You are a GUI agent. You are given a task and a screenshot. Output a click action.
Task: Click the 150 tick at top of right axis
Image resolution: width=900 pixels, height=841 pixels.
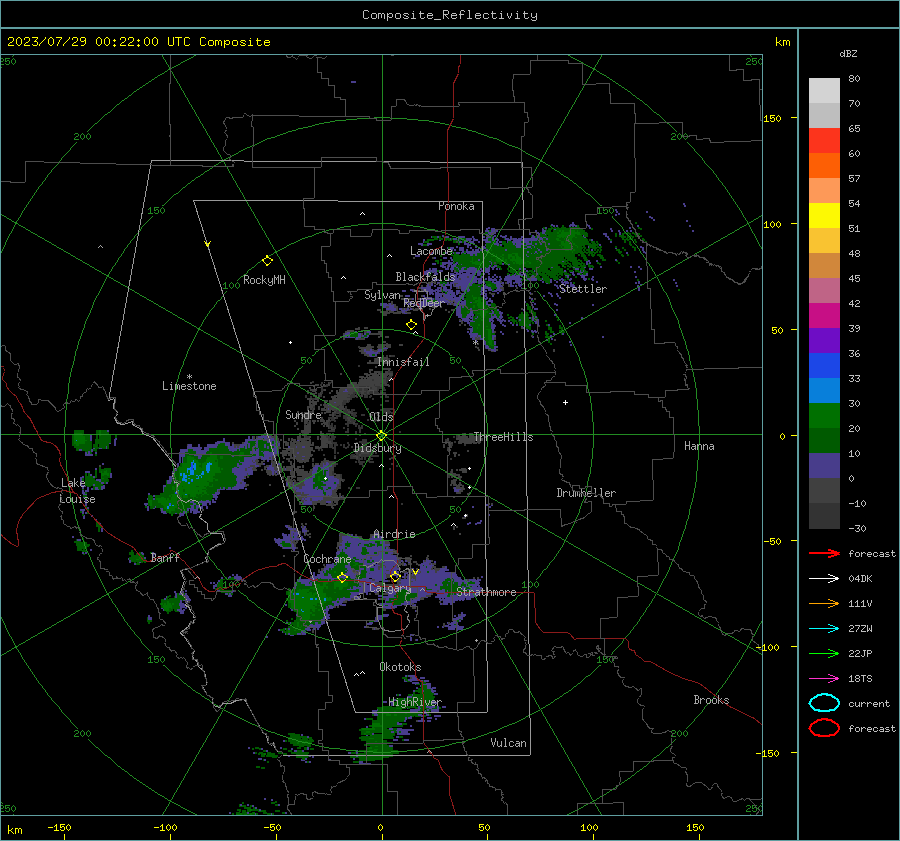pyautogui.click(x=772, y=118)
